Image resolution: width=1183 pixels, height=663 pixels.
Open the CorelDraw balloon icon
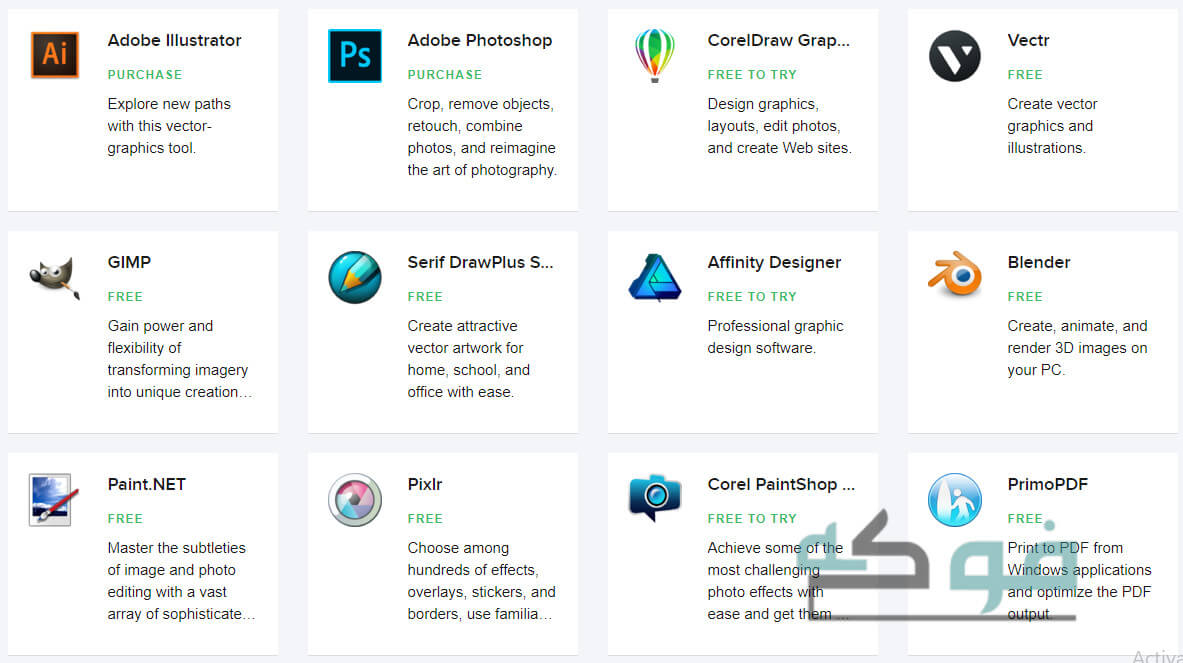pyautogui.click(x=654, y=55)
